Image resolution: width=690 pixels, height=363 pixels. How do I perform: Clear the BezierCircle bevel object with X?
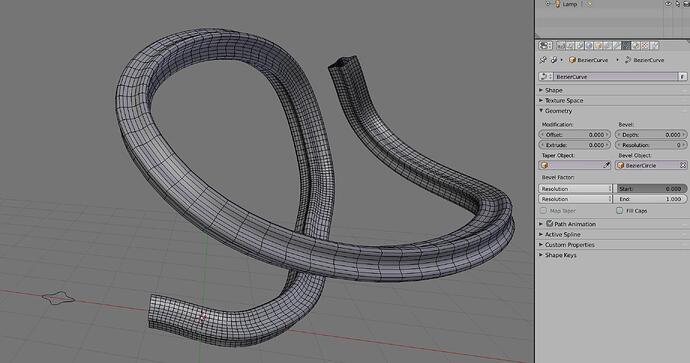tap(683, 165)
